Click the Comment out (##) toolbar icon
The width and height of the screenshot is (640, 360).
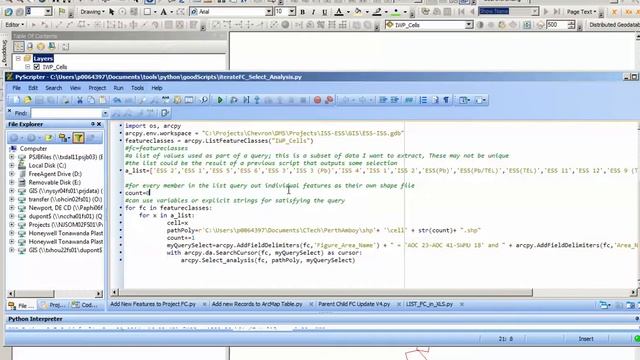pyautogui.click(x=409, y=100)
